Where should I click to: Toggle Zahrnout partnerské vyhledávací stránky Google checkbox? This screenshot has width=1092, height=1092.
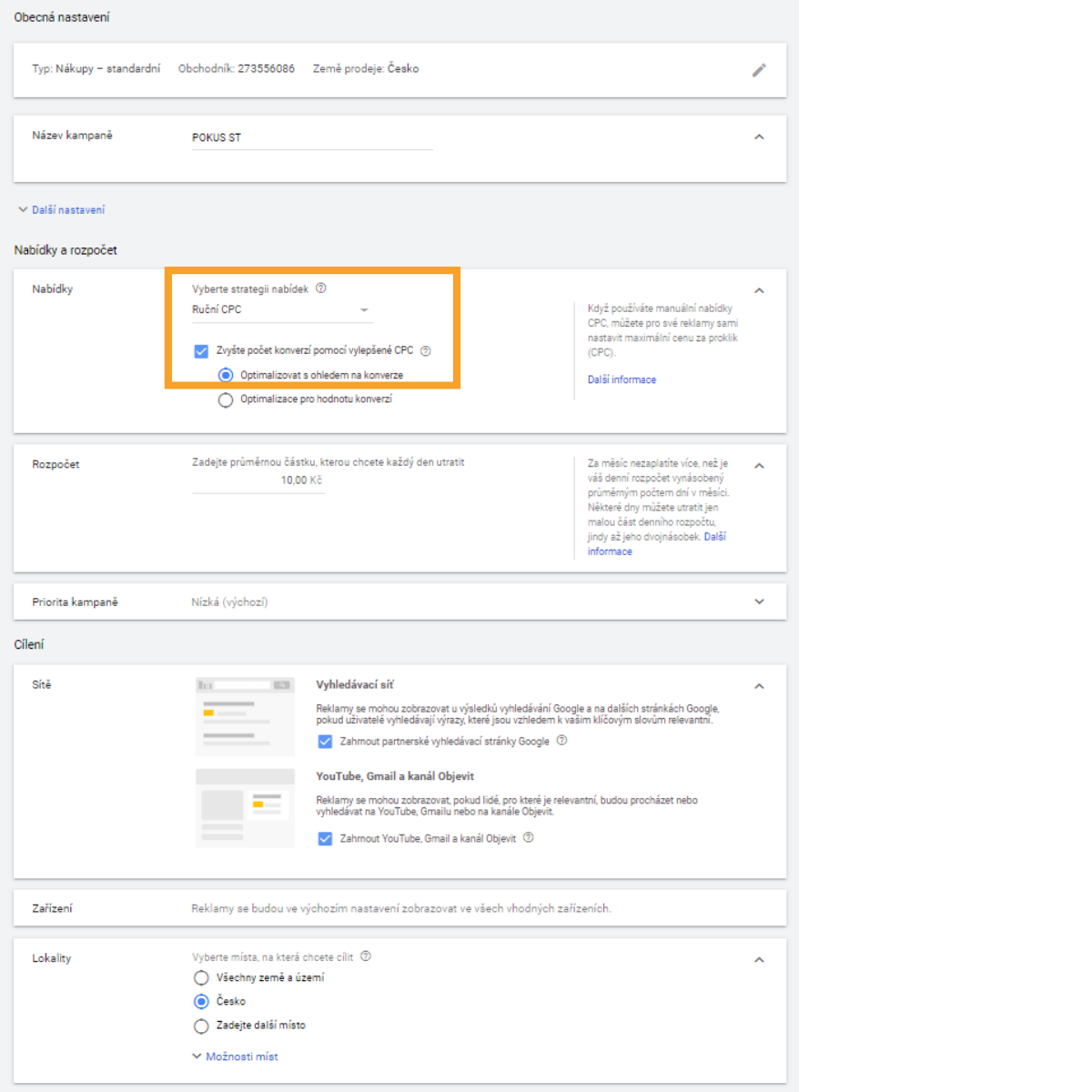coord(325,742)
